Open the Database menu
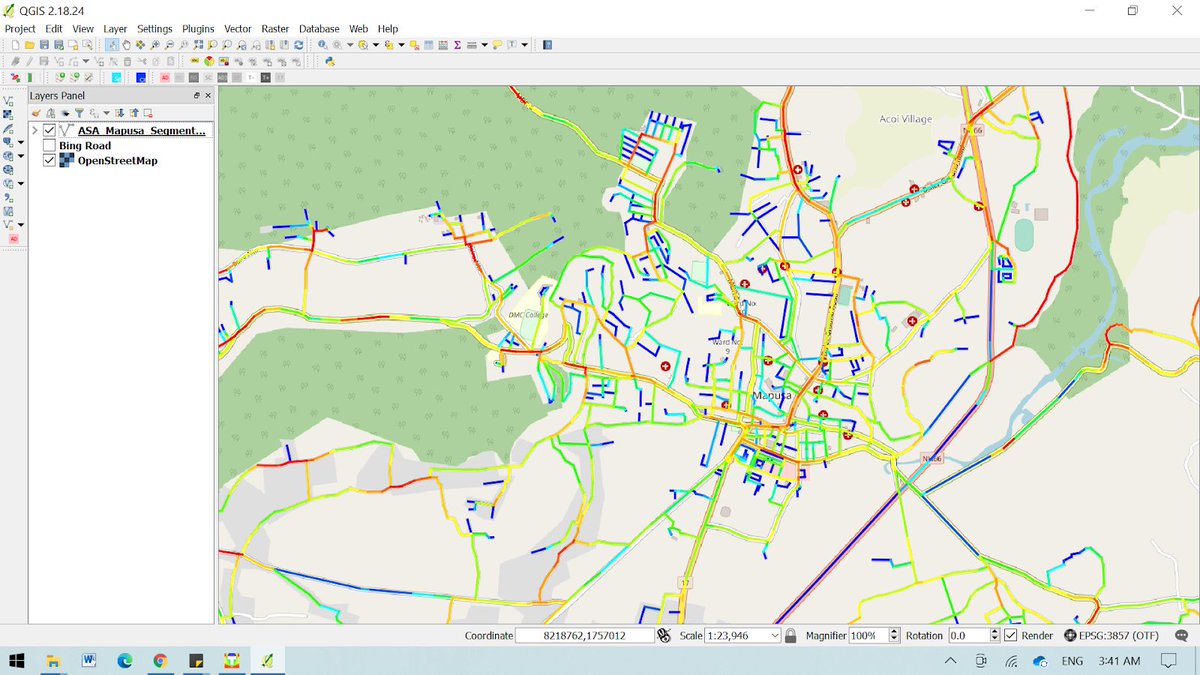Screen dimensions: 1200x675 pos(319,29)
